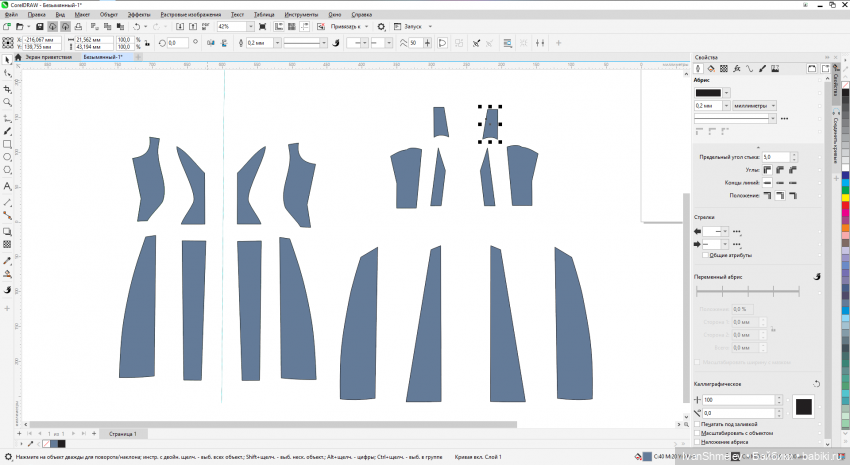Click the calligraphic nib shape preview square
This screenshot has height=465, width=850.
(x=803, y=406)
